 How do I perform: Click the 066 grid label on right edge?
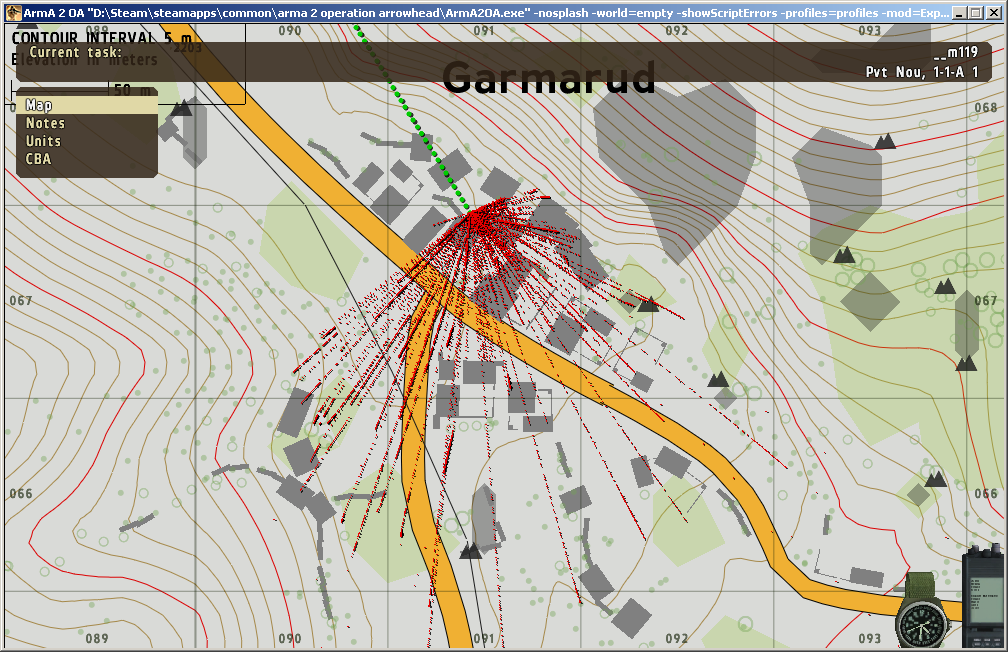click(986, 493)
